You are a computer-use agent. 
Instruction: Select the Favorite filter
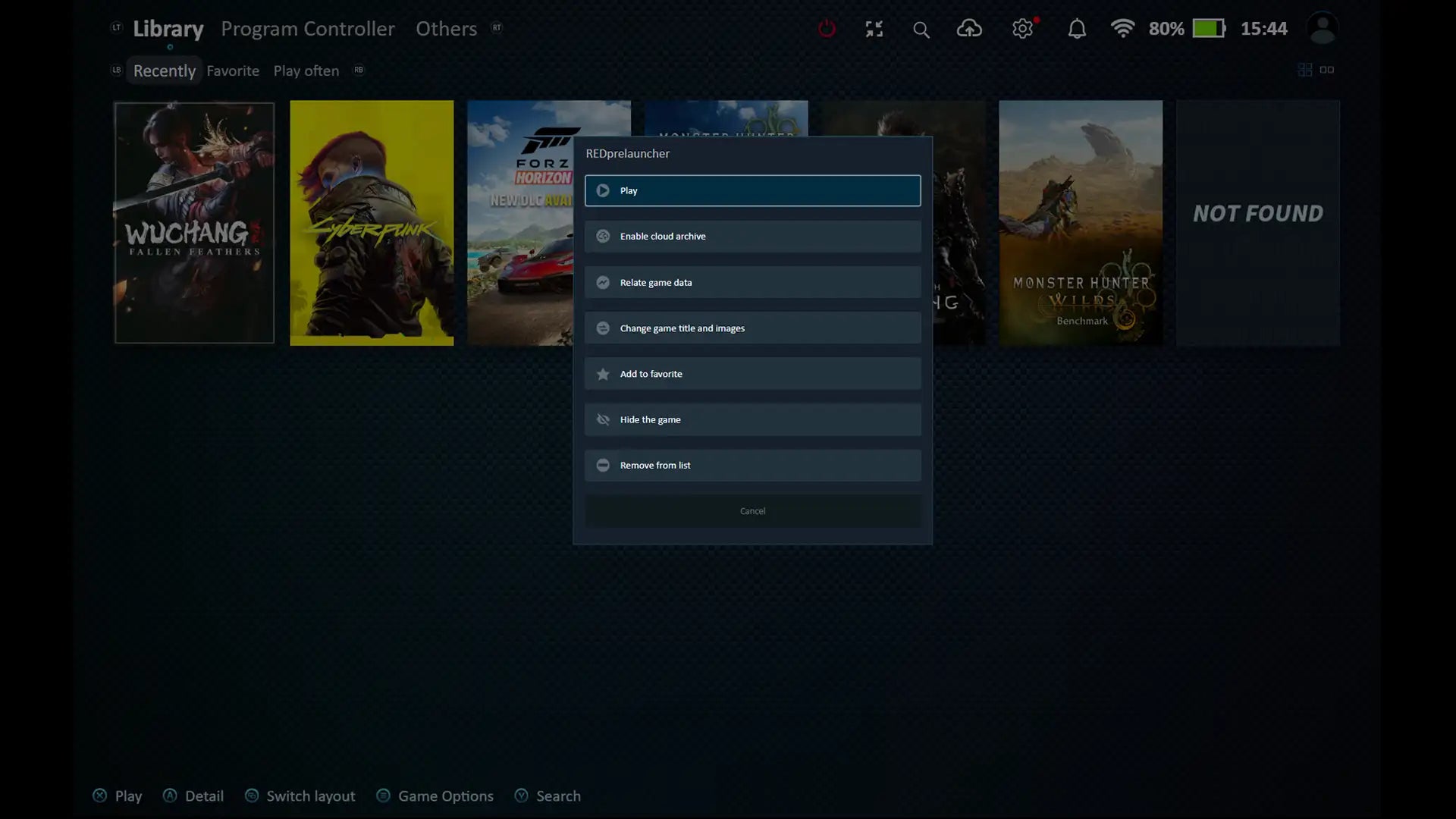(x=233, y=71)
